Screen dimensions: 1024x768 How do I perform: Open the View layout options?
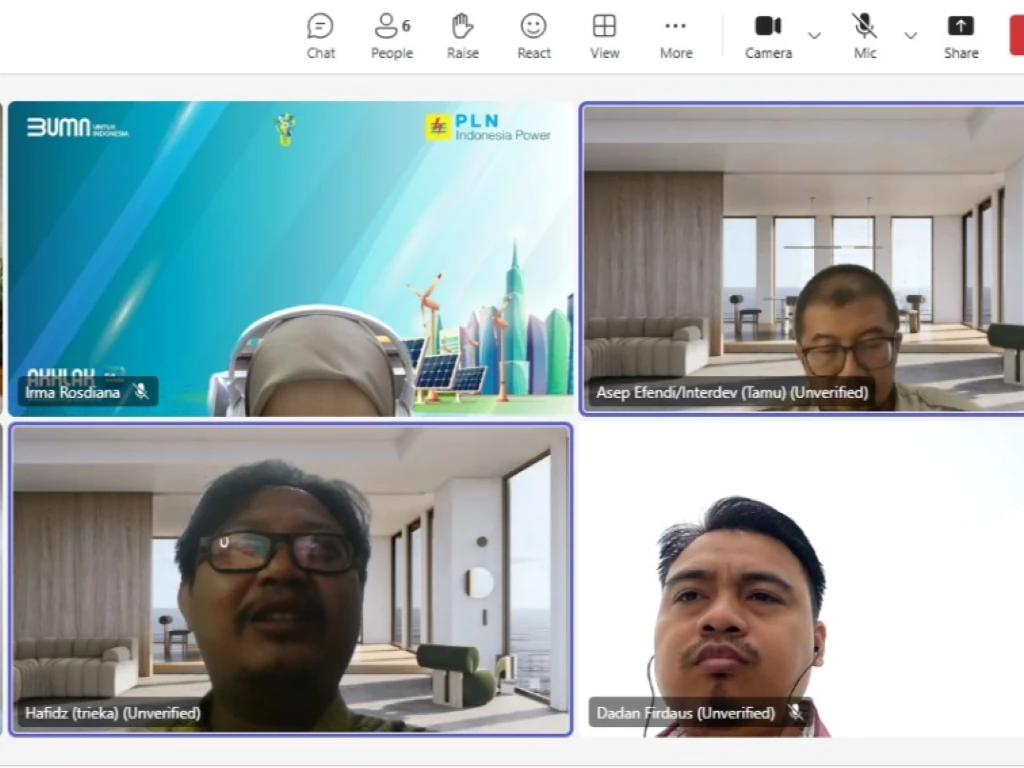[x=604, y=36]
